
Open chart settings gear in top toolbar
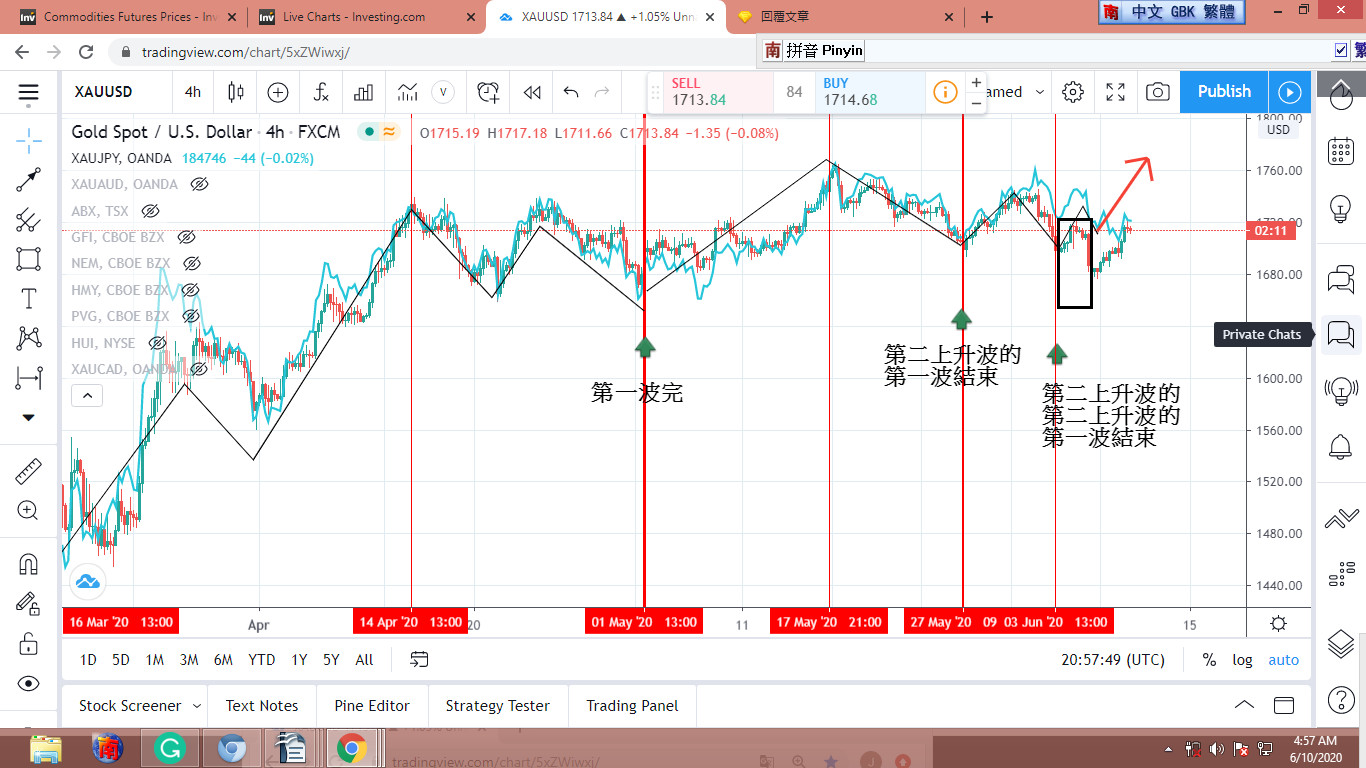click(x=1073, y=92)
